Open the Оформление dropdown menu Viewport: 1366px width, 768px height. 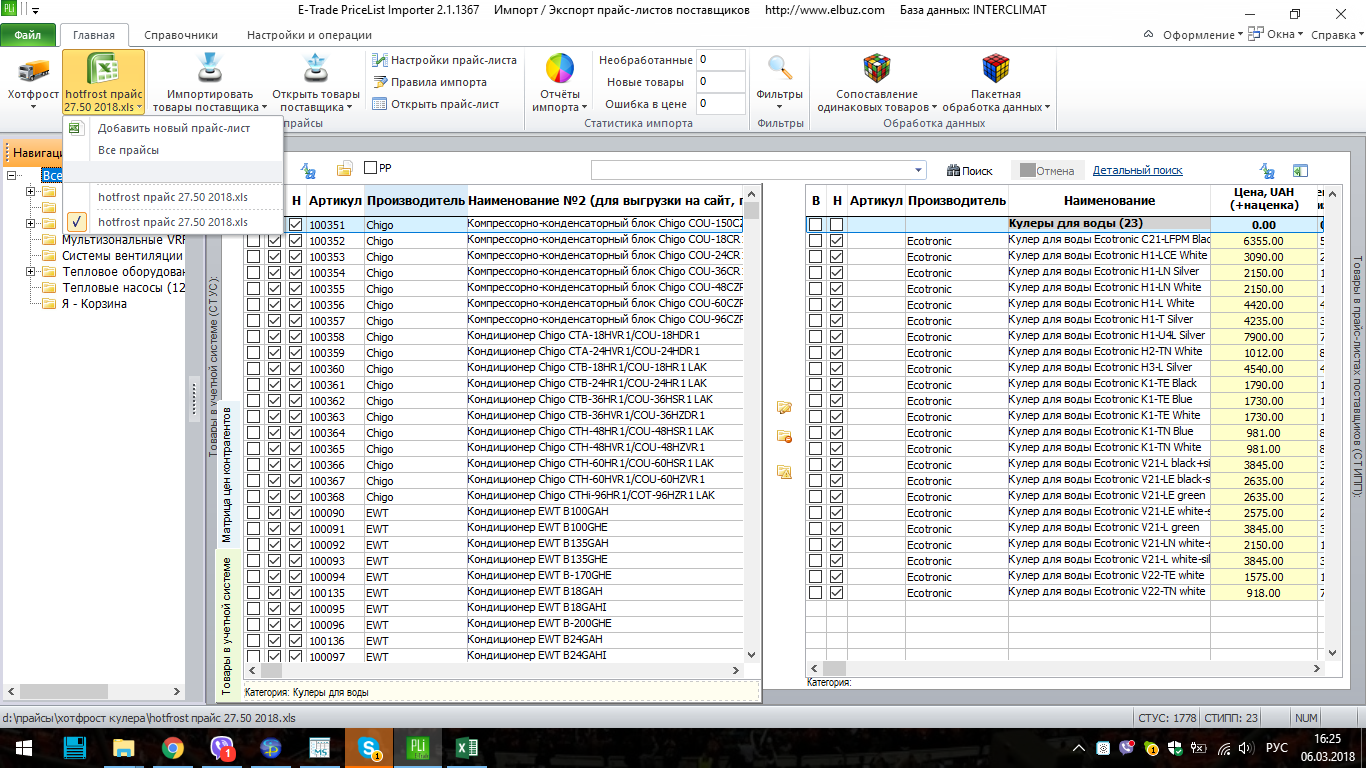pos(1202,34)
